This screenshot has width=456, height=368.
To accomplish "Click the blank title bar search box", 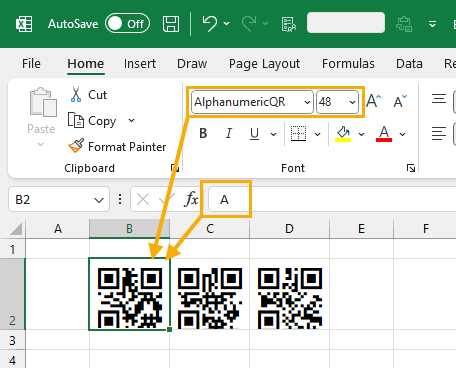I will 346,22.
